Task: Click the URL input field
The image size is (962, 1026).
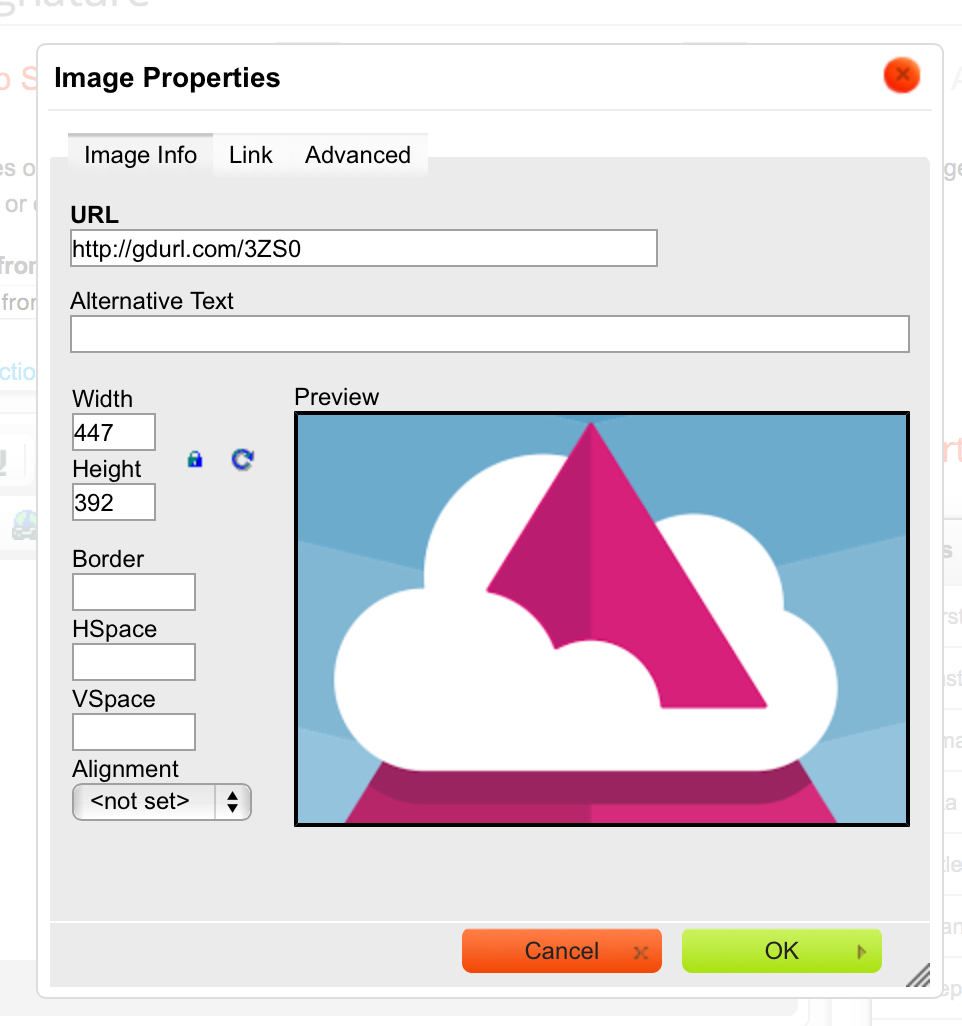Action: (364, 248)
